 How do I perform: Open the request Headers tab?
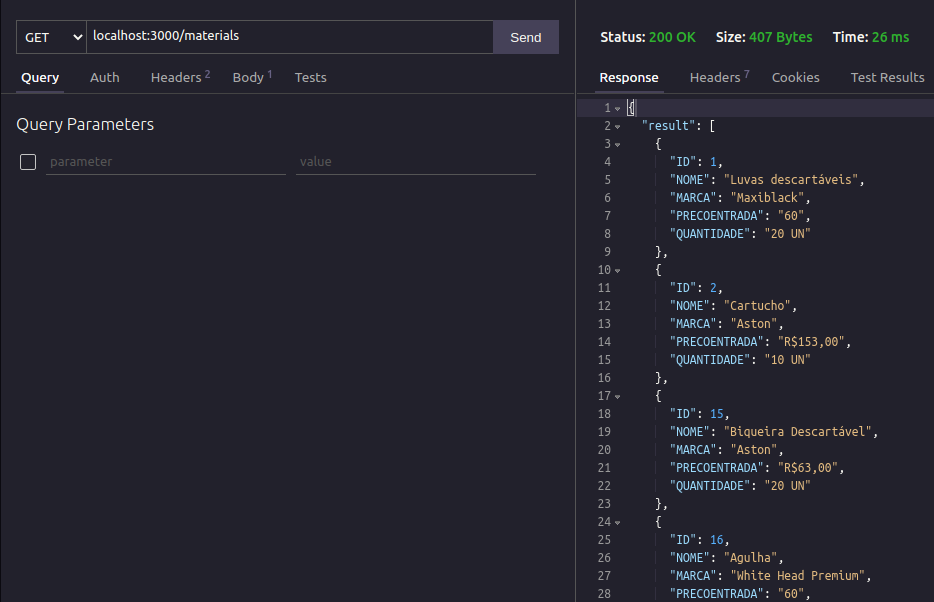[175, 77]
